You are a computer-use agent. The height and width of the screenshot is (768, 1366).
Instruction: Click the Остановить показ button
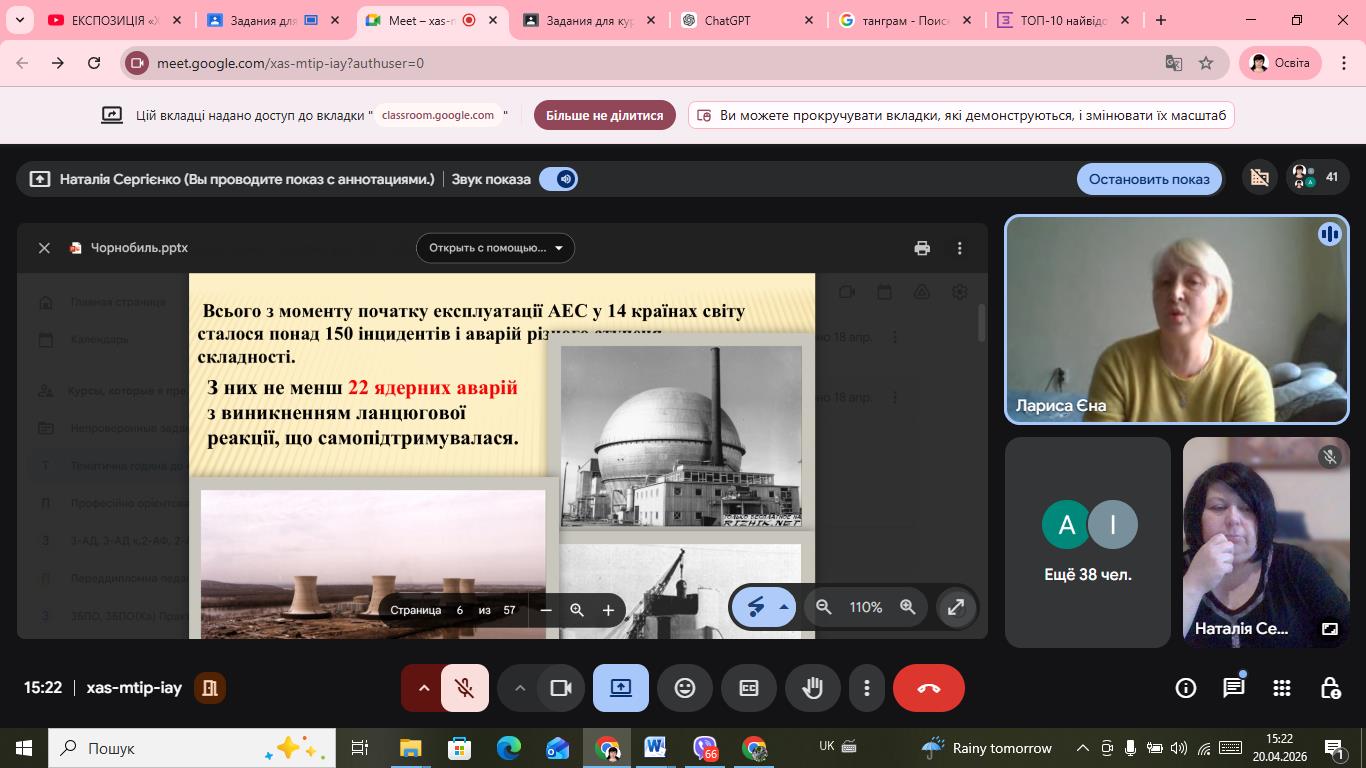pyautogui.click(x=1148, y=179)
